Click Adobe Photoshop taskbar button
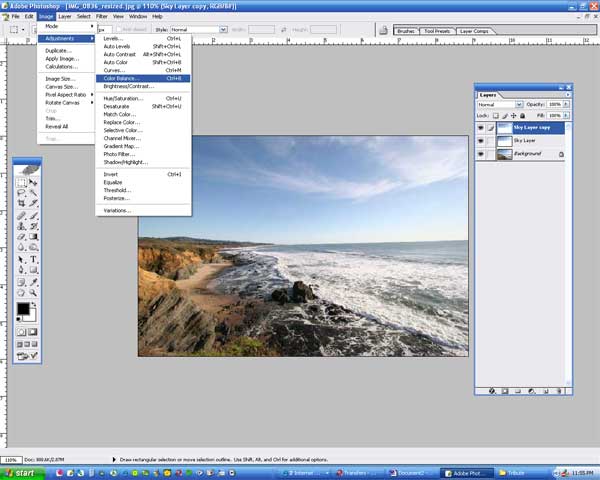 tap(466, 473)
